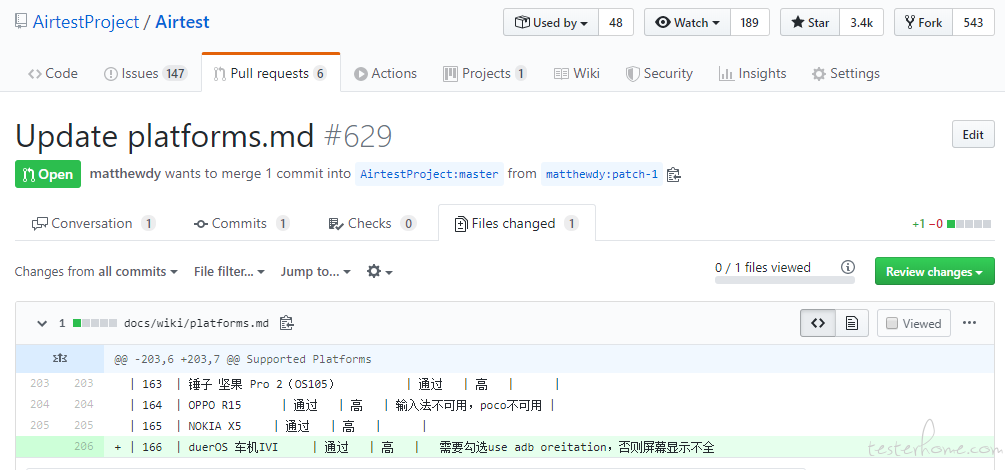Image resolution: width=1005 pixels, height=470 pixels.
Task: Click the green Open status badge
Action: click(48, 174)
